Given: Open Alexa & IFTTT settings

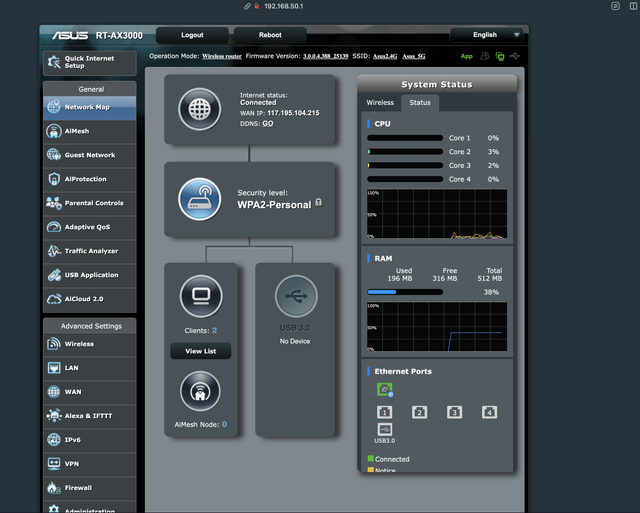Looking at the screenshot, I should [89, 416].
